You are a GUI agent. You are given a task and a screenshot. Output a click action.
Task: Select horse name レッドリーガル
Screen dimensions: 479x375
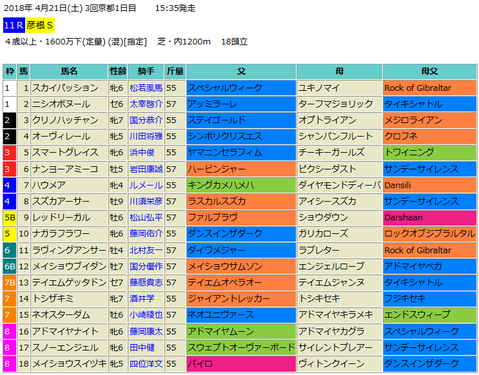(x=61, y=217)
